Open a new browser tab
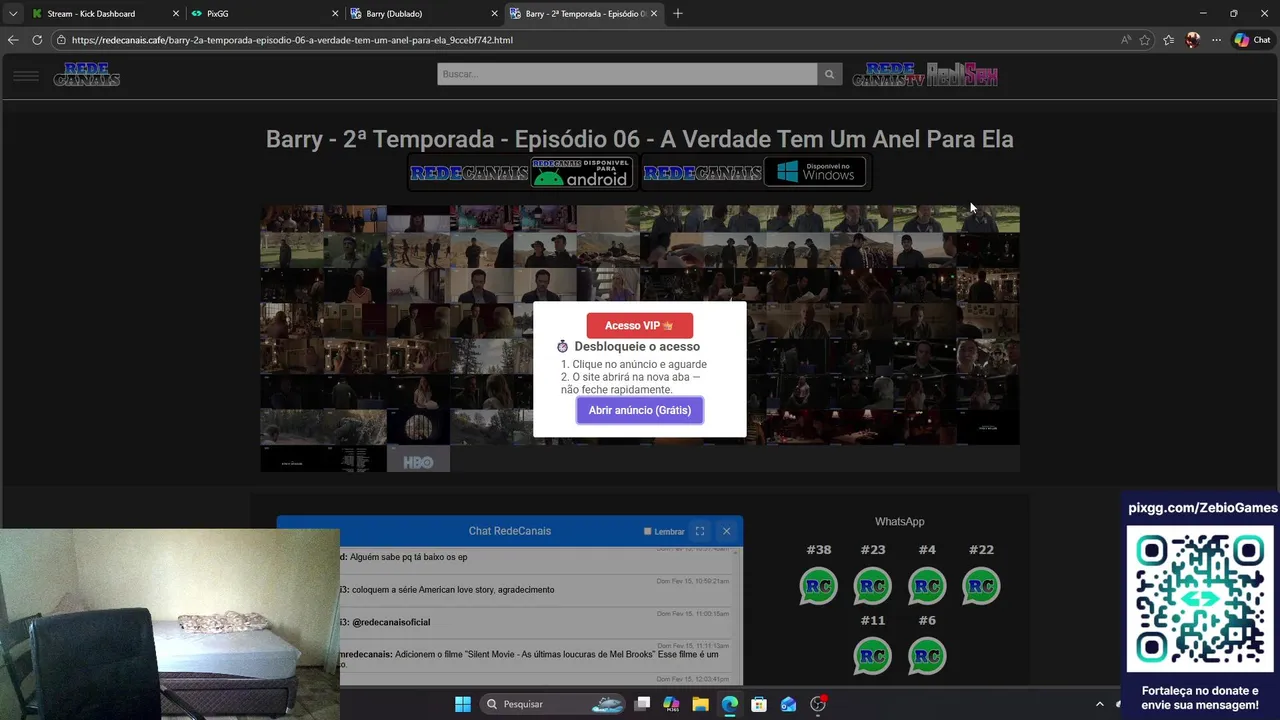This screenshot has height=720, width=1280. [x=678, y=14]
